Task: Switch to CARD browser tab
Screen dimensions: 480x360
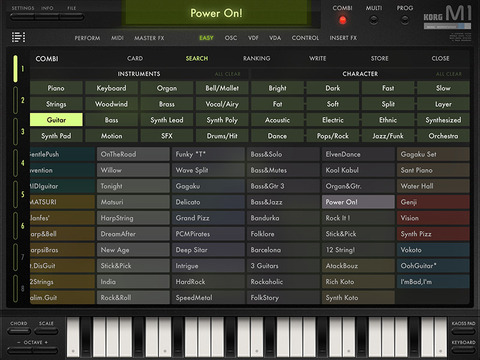Action: tap(135, 58)
